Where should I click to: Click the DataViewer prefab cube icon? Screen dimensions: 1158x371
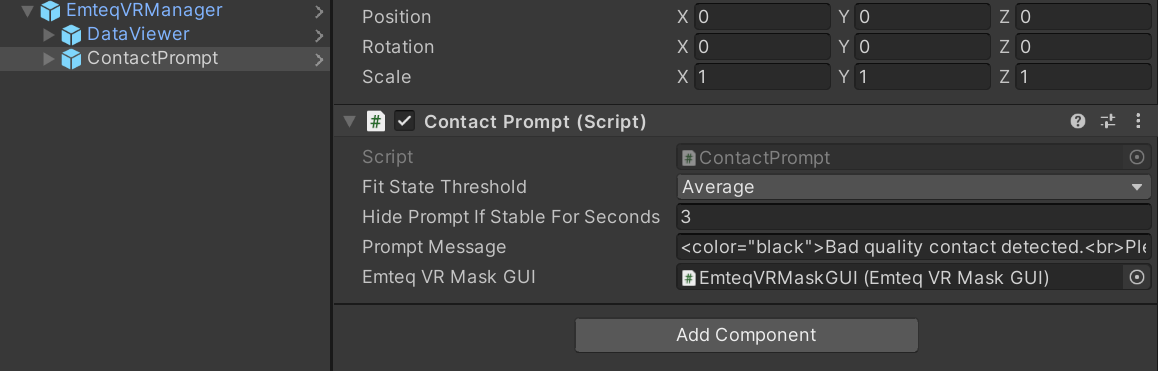tap(71, 35)
